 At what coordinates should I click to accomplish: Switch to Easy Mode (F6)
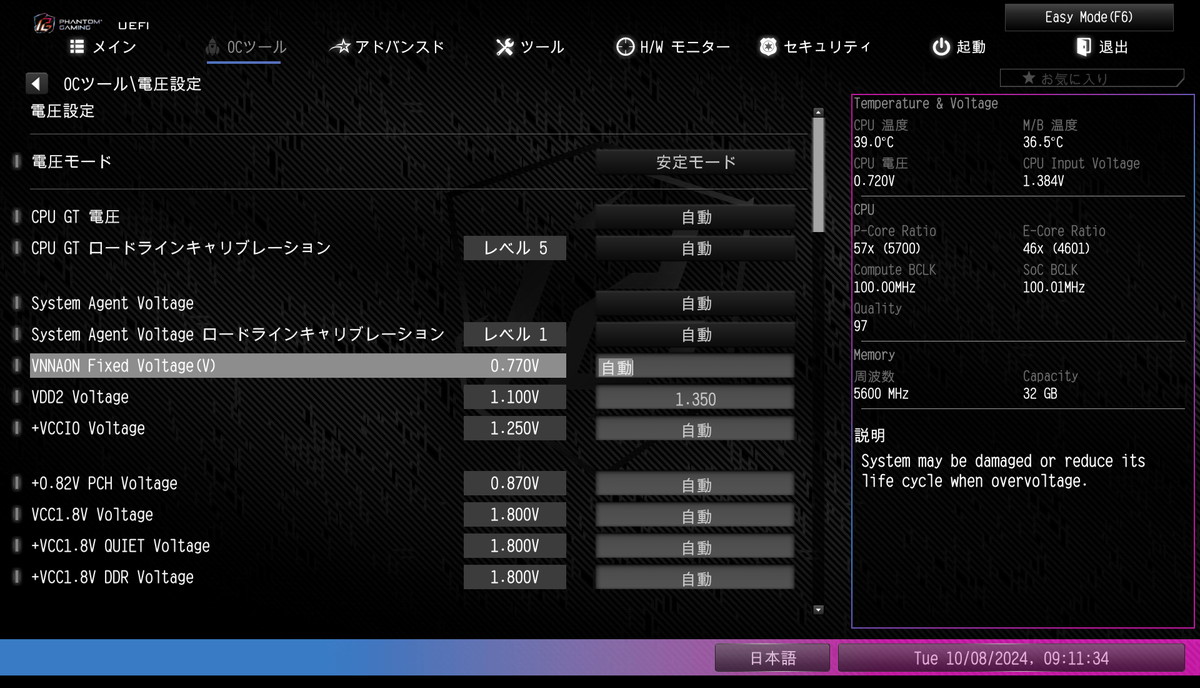pyautogui.click(x=1089, y=17)
